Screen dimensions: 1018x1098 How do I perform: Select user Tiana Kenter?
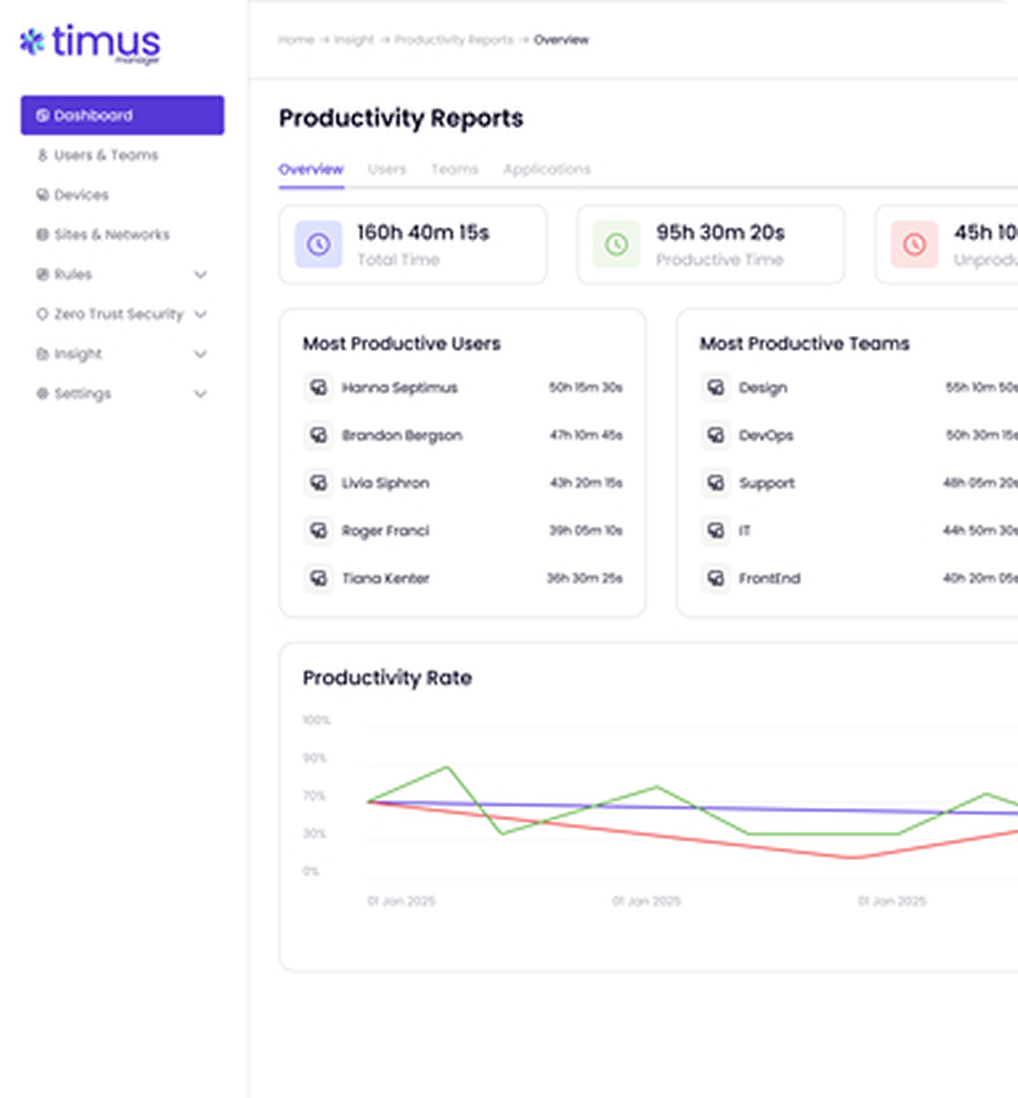click(385, 578)
